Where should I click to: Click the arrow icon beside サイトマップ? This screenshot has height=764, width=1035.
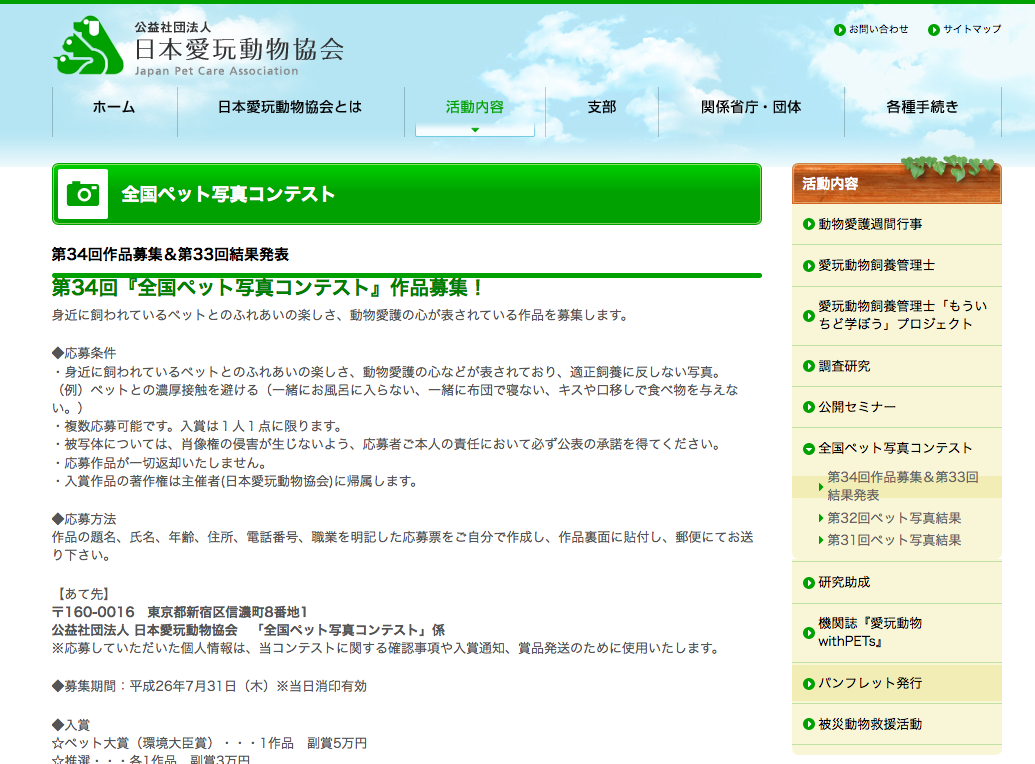coord(934,30)
